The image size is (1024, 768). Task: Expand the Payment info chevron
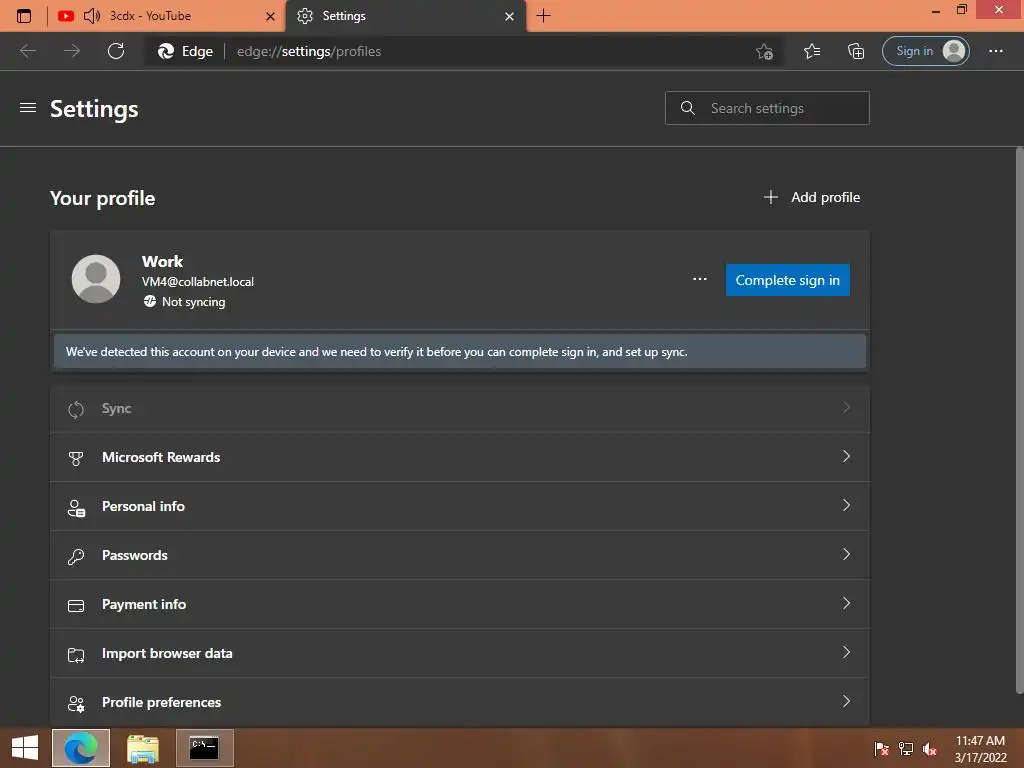[846, 603]
